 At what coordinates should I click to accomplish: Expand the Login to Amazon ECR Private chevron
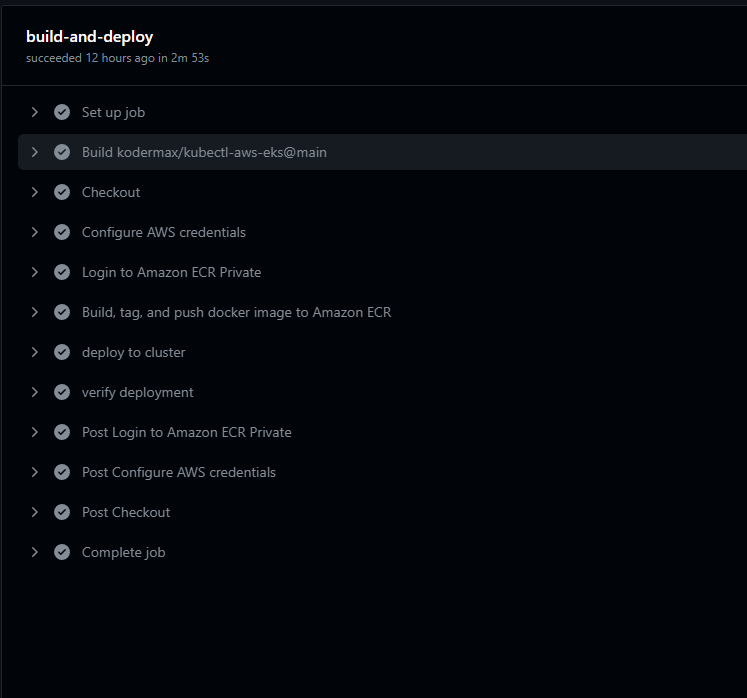point(34,272)
